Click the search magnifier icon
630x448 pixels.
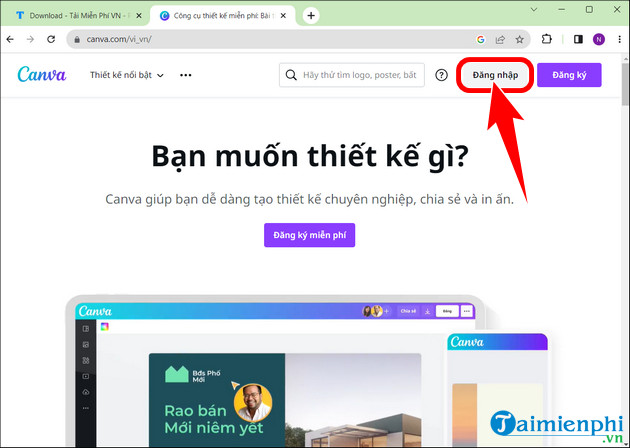[291, 75]
